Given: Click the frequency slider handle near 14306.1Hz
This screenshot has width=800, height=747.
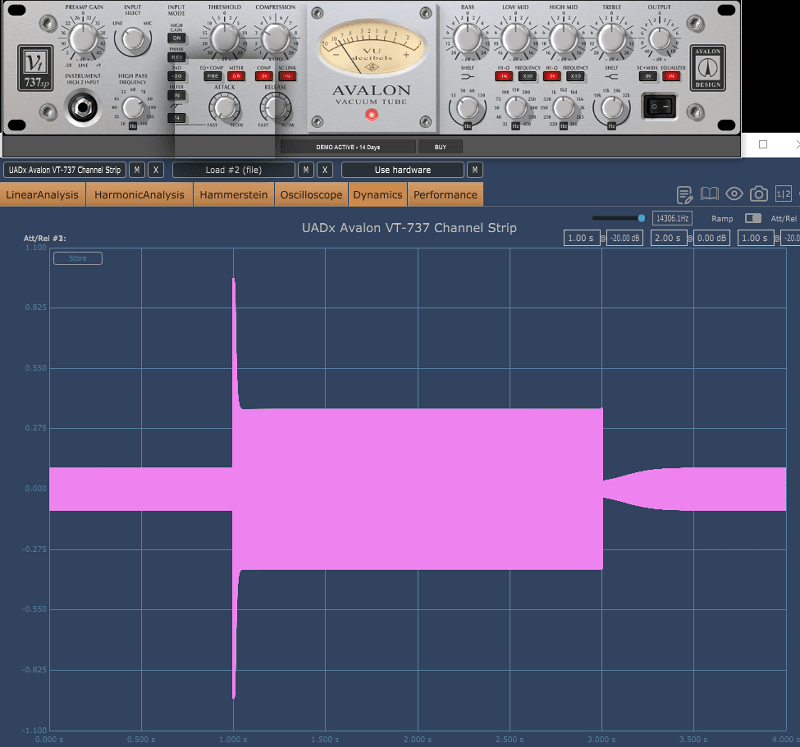Looking at the screenshot, I should pos(641,218).
